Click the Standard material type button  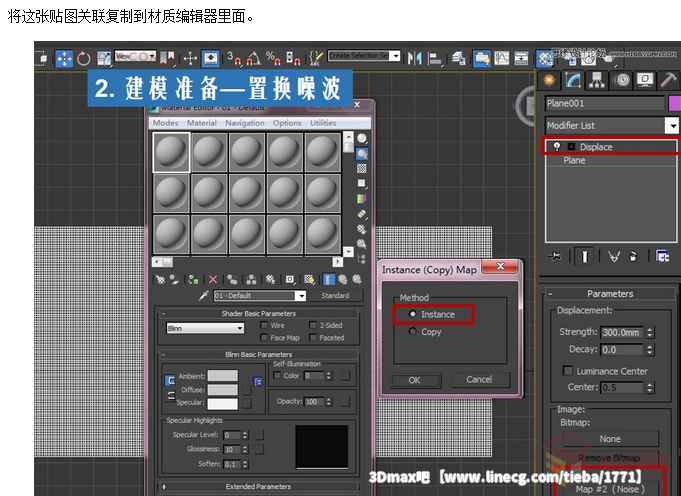coord(335,295)
